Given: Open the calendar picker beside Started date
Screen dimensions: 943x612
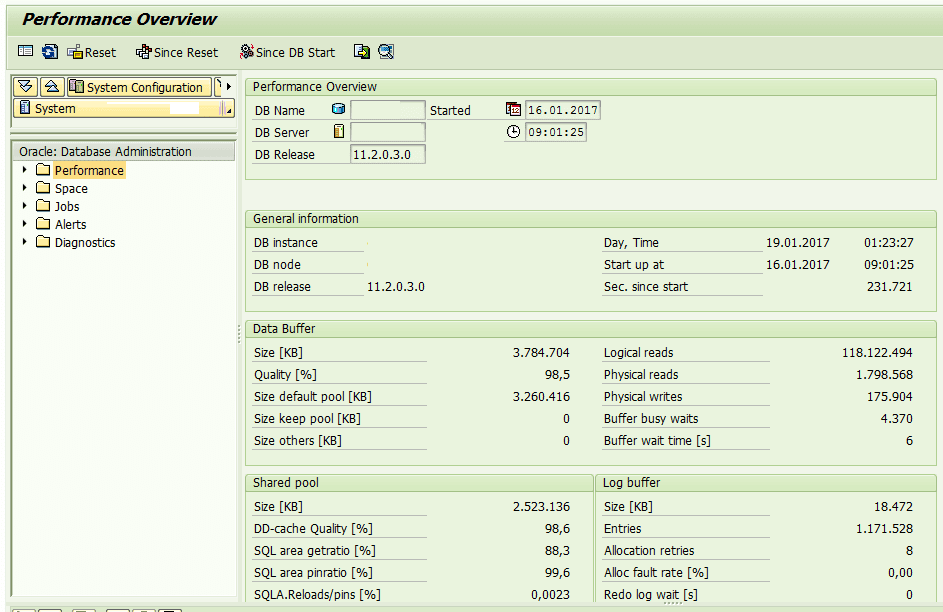Looking at the screenshot, I should coord(513,110).
